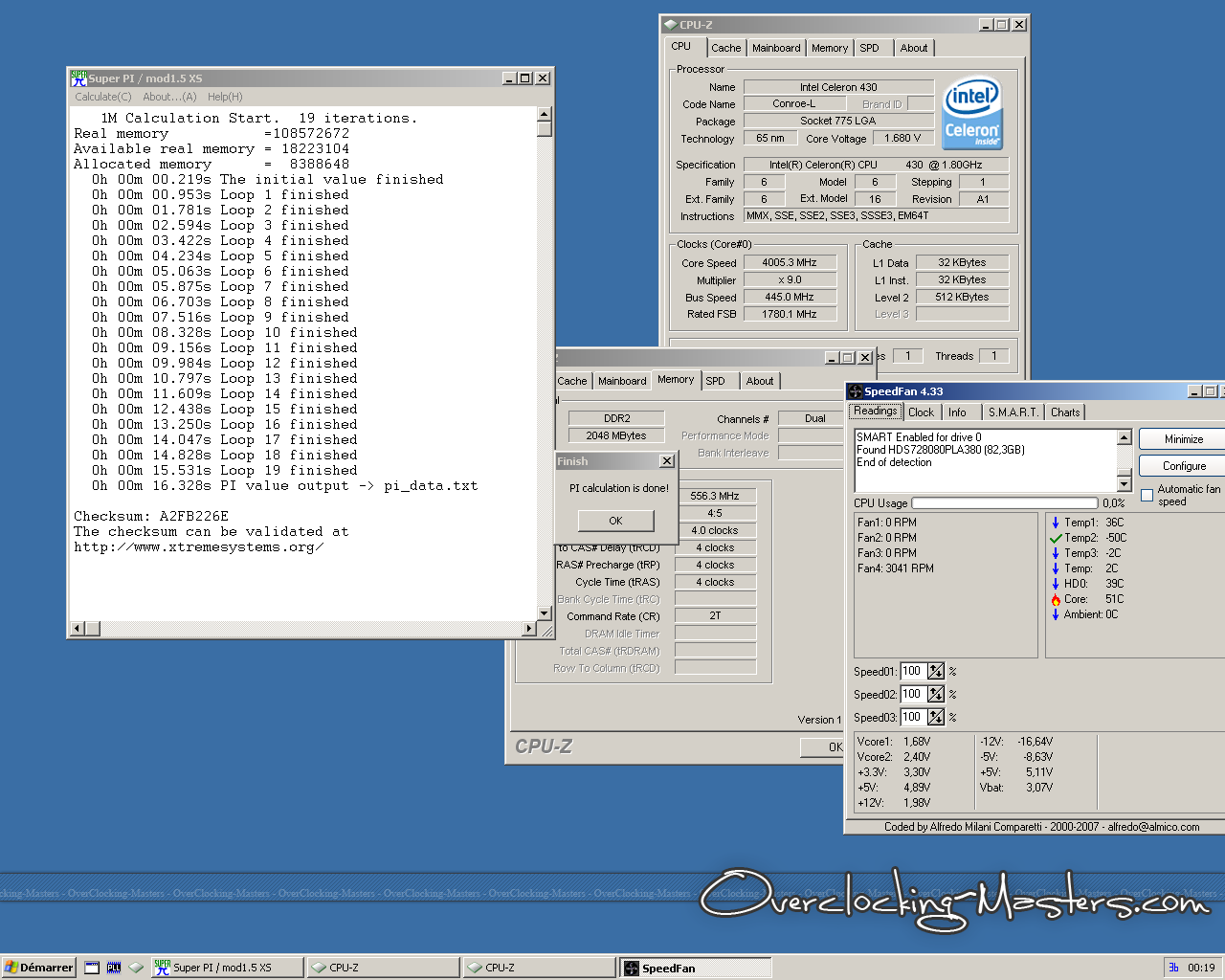Screen dimensions: 1225x980
Task: Switch to Mainboard tab in top CPU-Z
Action: click(776, 48)
